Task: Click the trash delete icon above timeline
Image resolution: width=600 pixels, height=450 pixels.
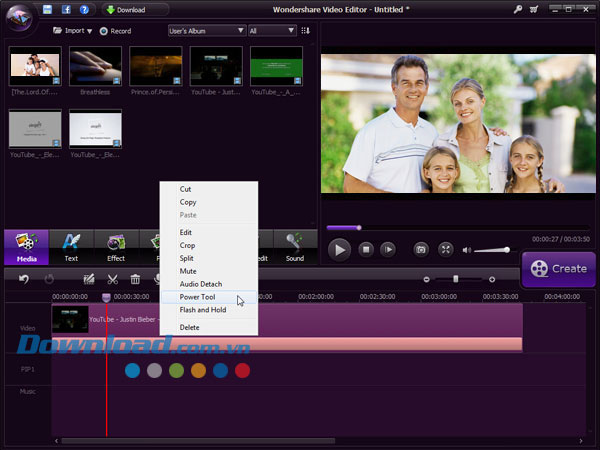Action: (x=135, y=279)
